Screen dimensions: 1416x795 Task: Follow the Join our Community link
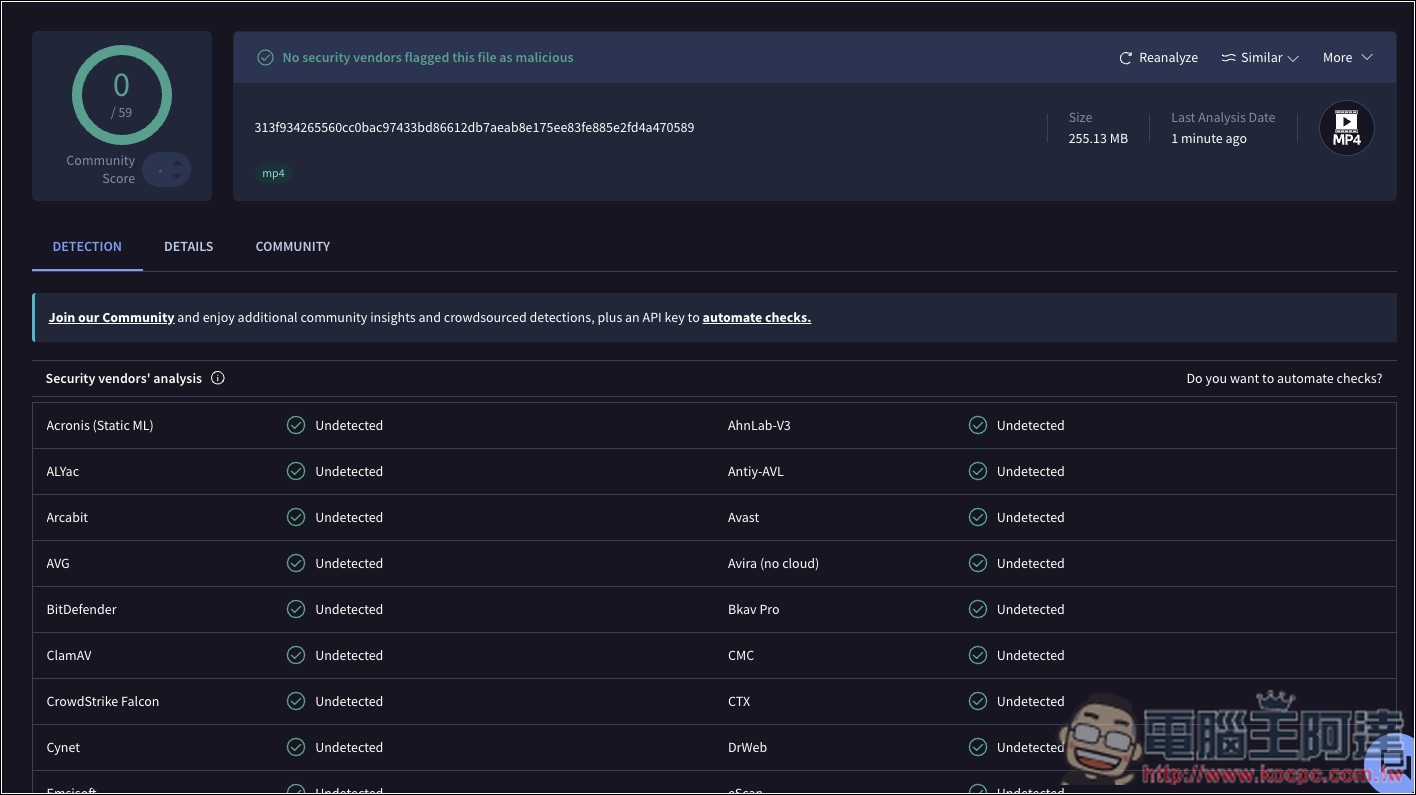pos(112,318)
